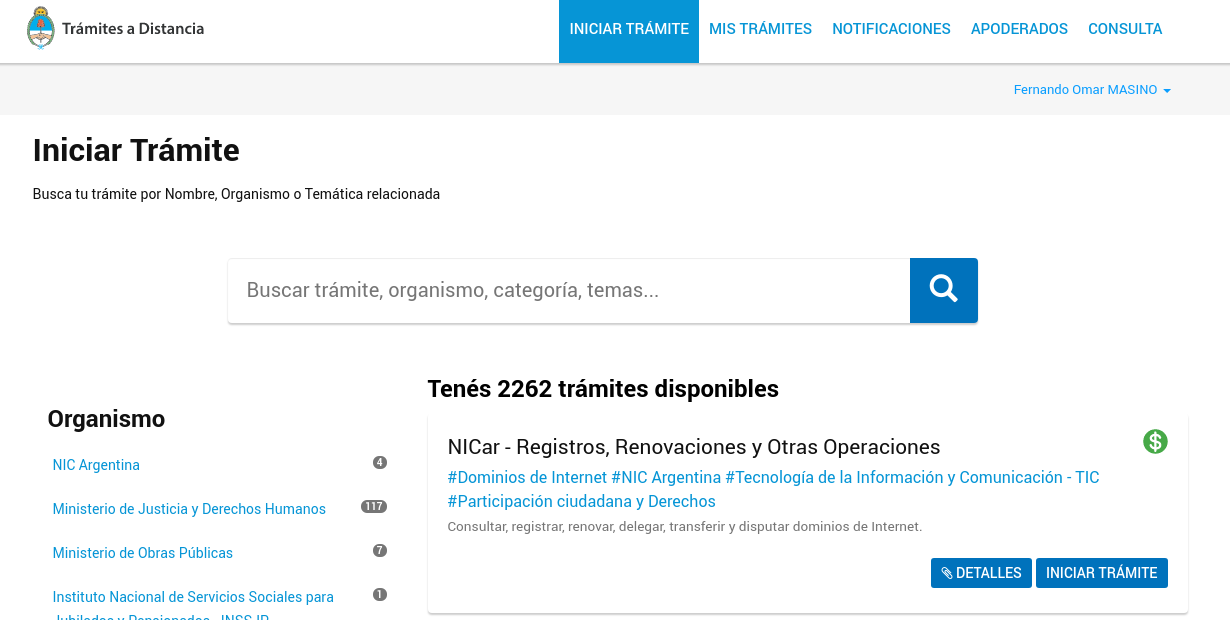View DETALLES of the NICar trámite
This screenshot has width=1230, height=620.
[x=981, y=572]
